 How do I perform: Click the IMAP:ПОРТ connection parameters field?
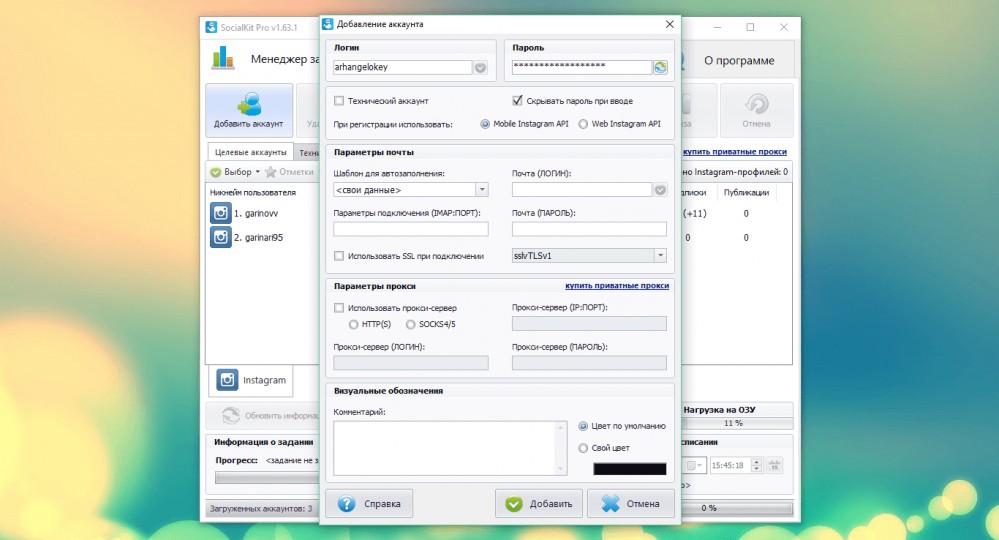coord(411,229)
